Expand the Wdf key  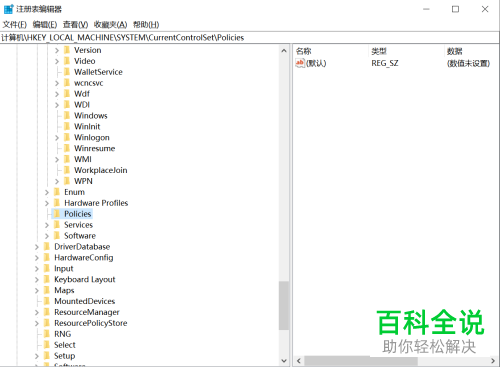click(57, 94)
